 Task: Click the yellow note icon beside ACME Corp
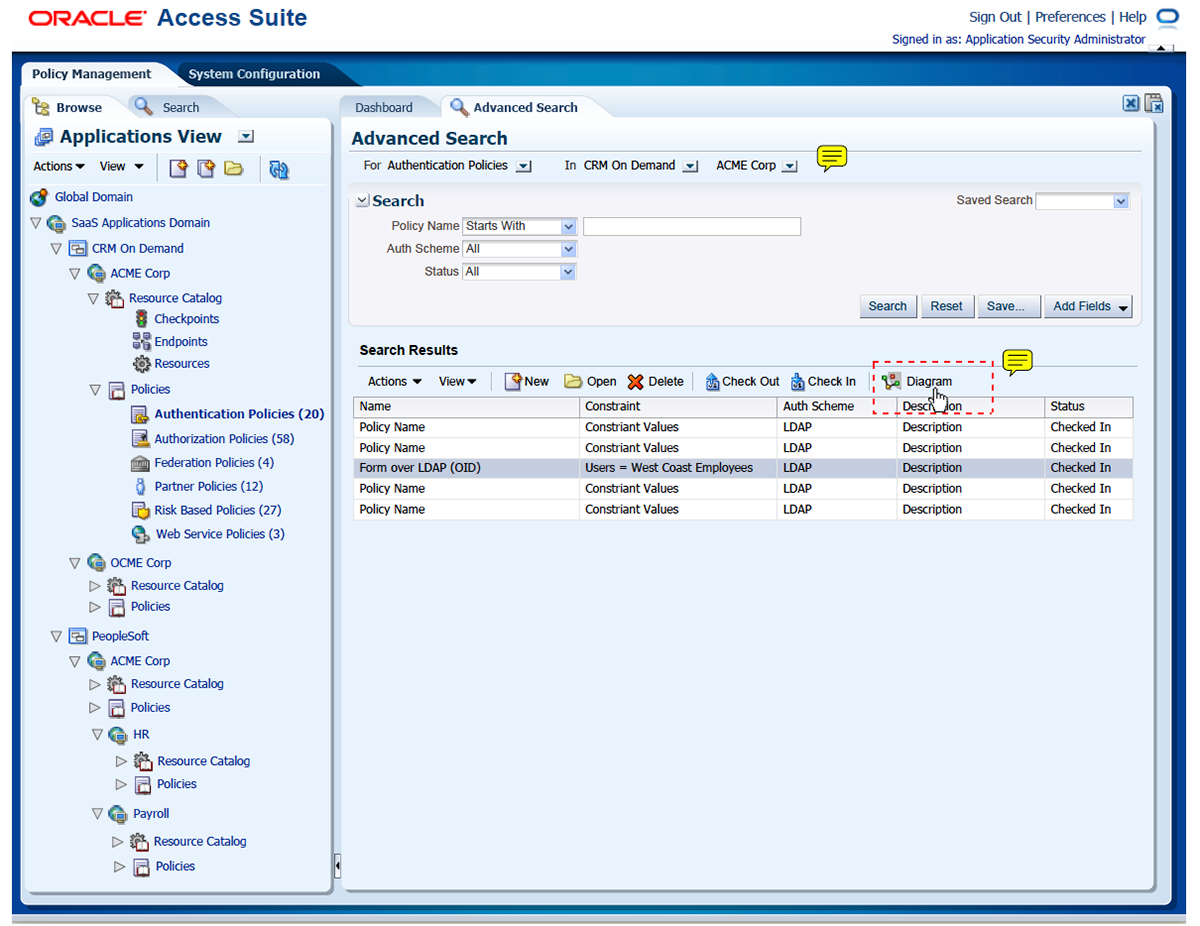coord(832,157)
